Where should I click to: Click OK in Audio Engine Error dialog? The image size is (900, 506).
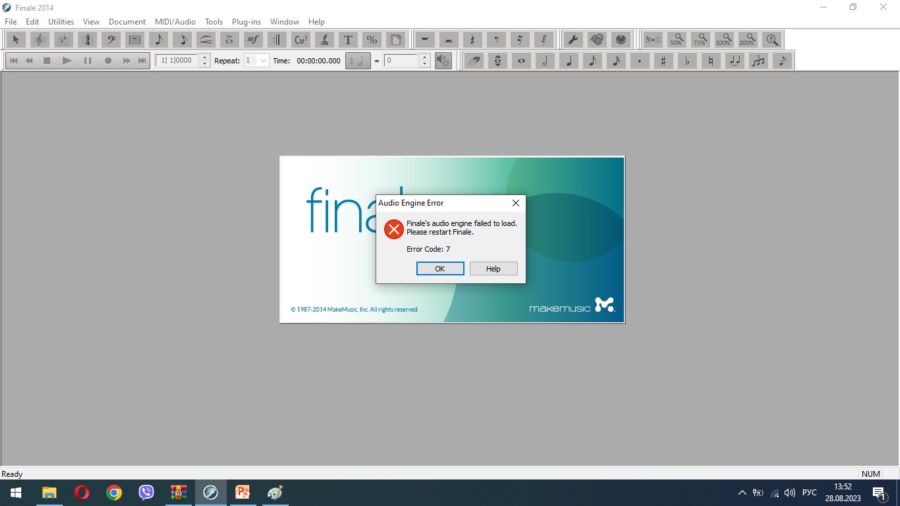440,269
